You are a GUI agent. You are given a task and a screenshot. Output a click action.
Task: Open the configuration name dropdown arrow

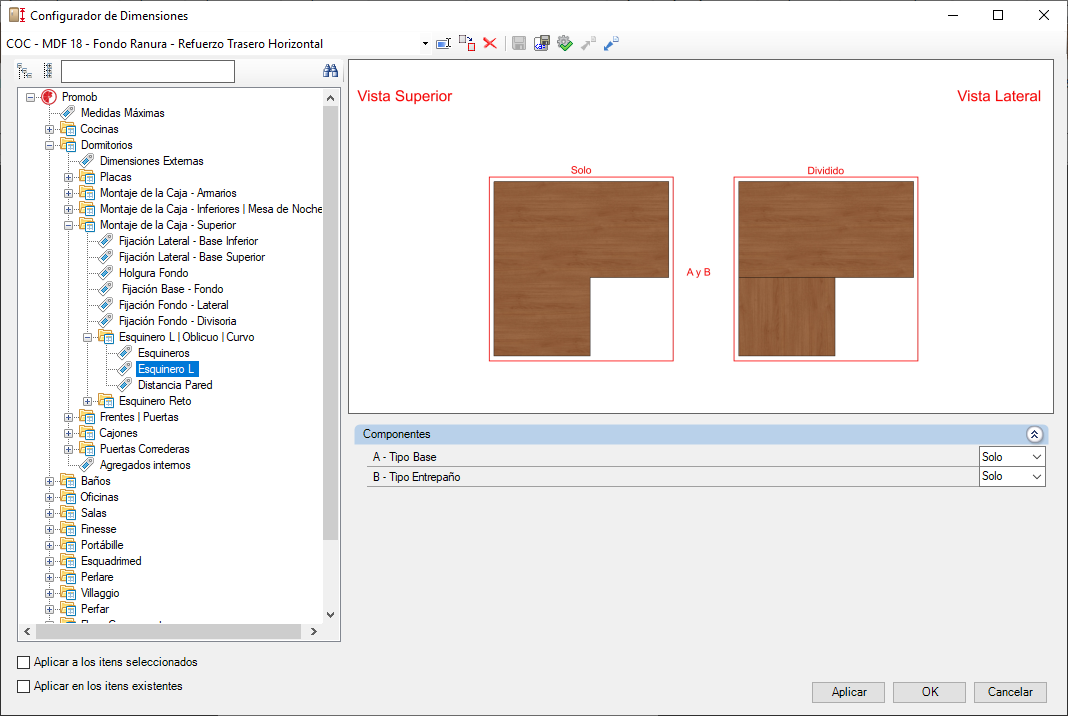pyautogui.click(x=425, y=44)
